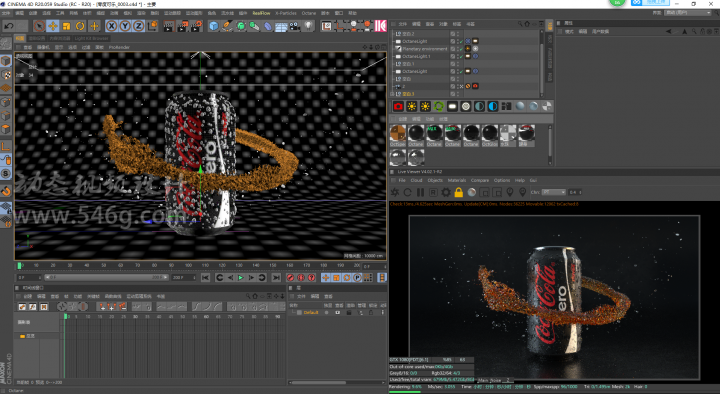Open Edit Render Settings clapperboard with gear

(196, 26)
